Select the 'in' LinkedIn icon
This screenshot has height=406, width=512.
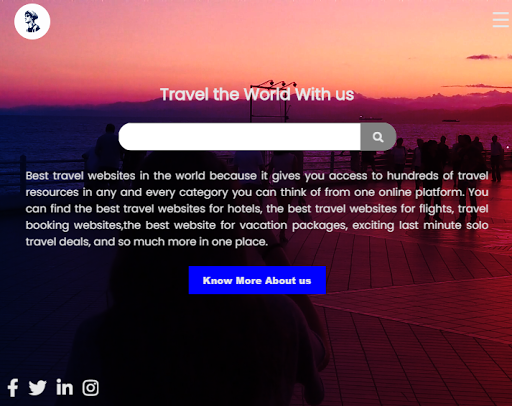pos(64,387)
